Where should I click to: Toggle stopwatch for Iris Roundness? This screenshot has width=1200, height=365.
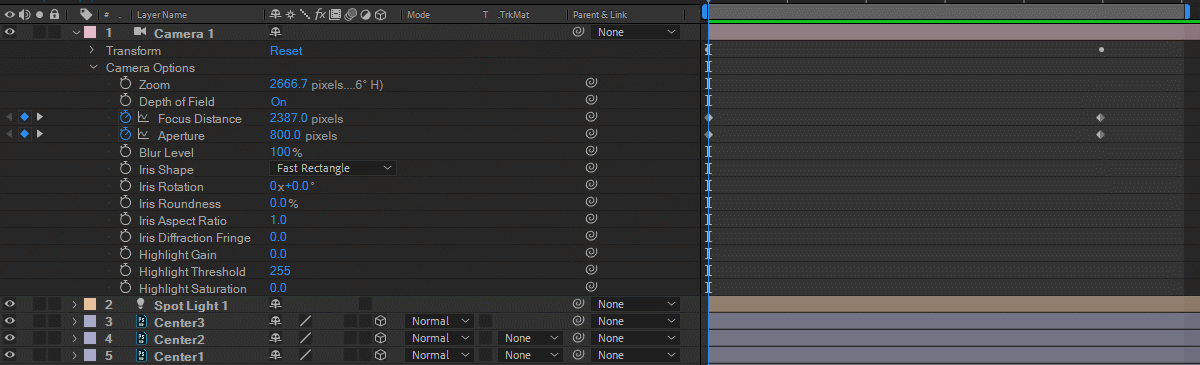[x=126, y=203]
